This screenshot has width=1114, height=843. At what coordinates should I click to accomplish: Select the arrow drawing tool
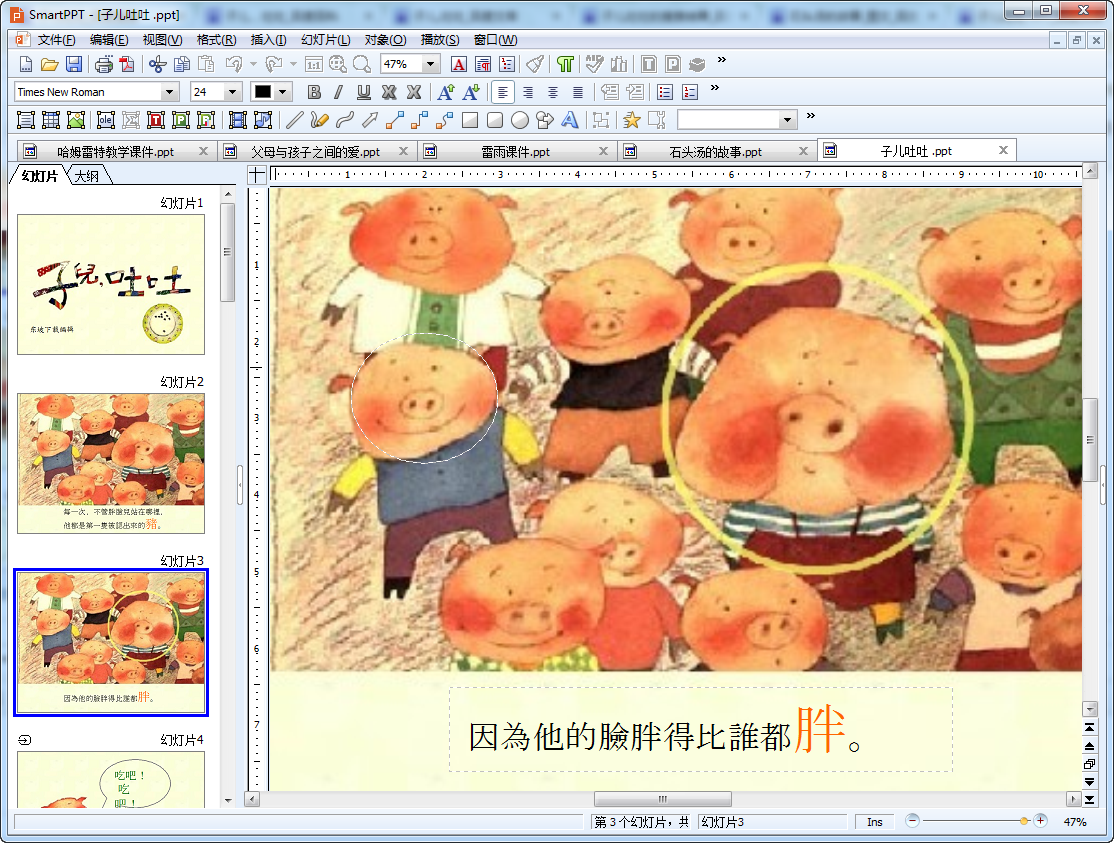[x=370, y=120]
